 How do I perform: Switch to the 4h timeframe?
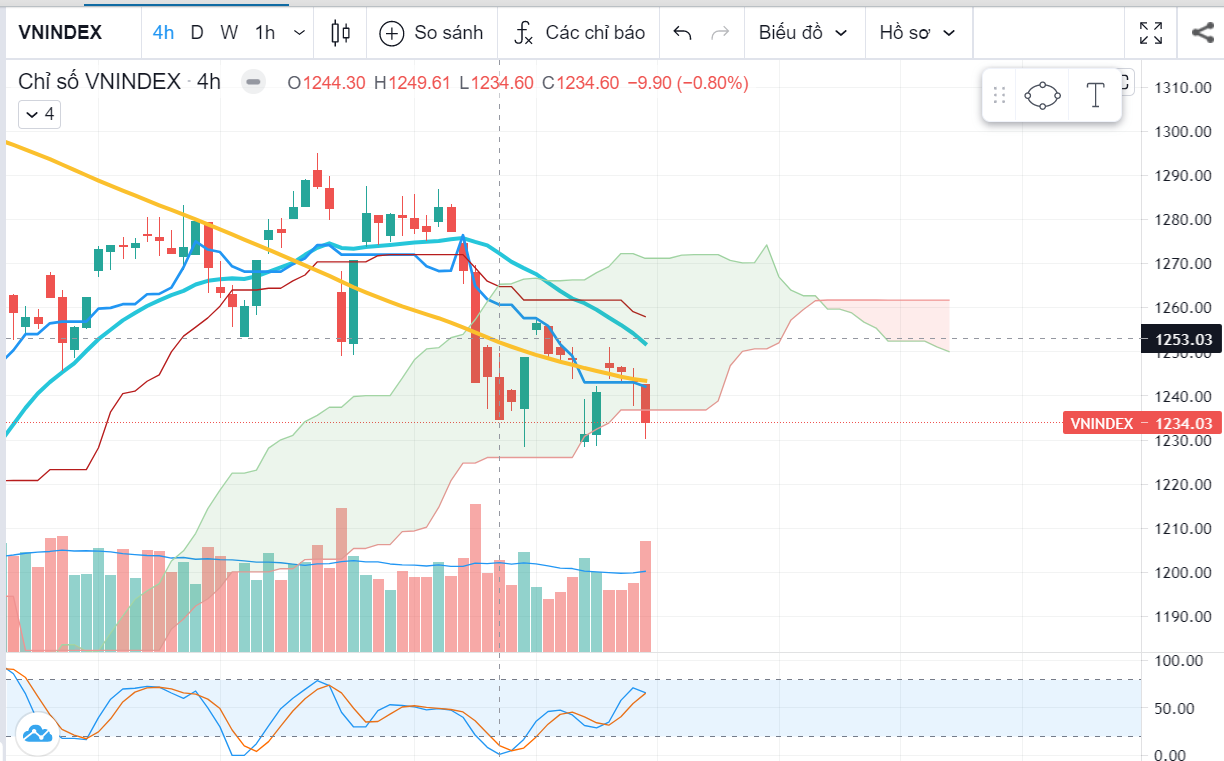(163, 33)
